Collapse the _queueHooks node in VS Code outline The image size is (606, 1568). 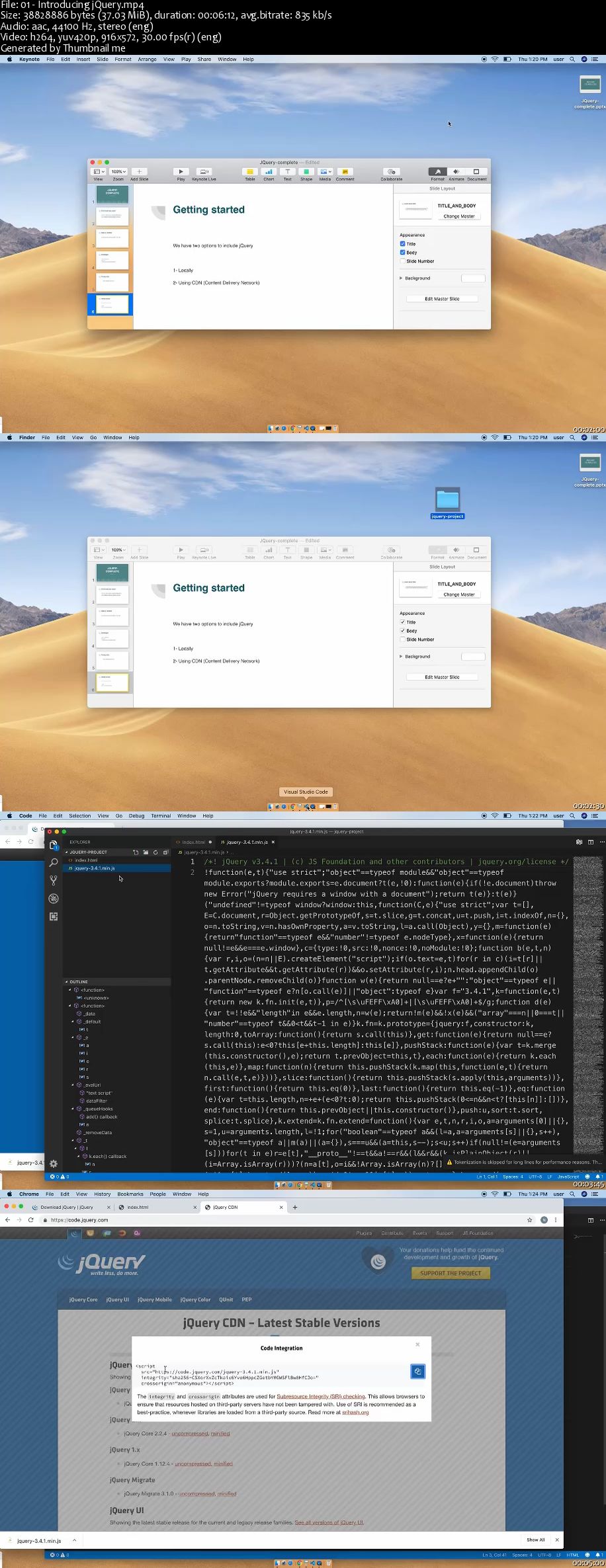pos(73,1109)
